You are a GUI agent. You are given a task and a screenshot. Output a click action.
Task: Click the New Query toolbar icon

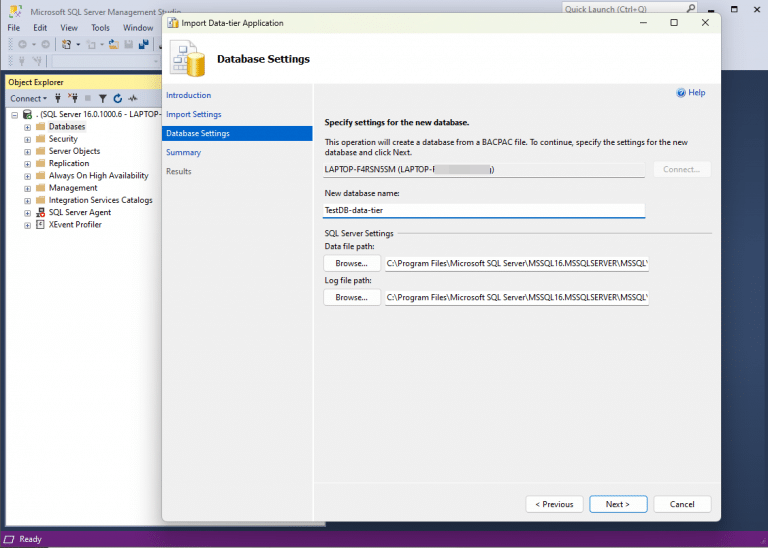66,45
